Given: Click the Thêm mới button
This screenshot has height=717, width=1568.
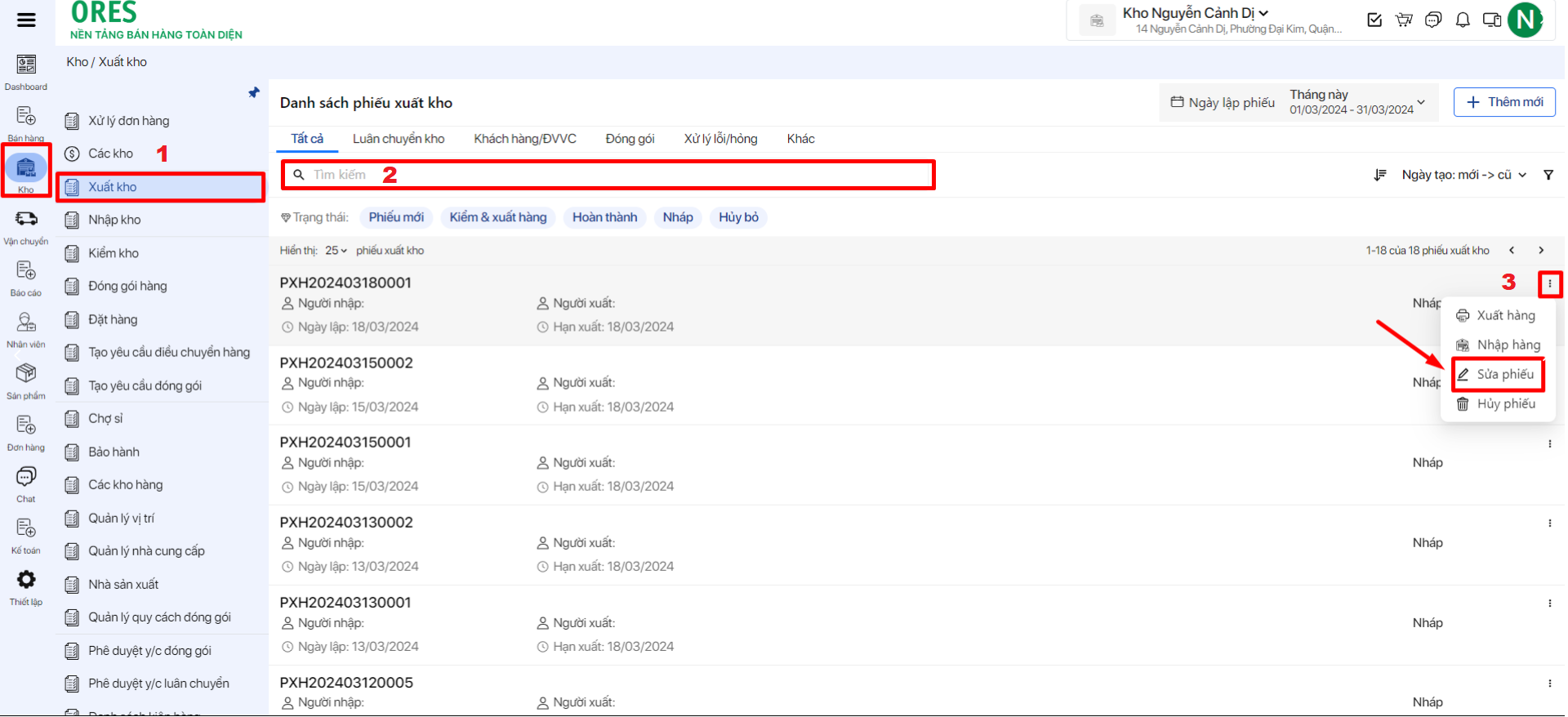Looking at the screenshot, I should [1504, 102].
